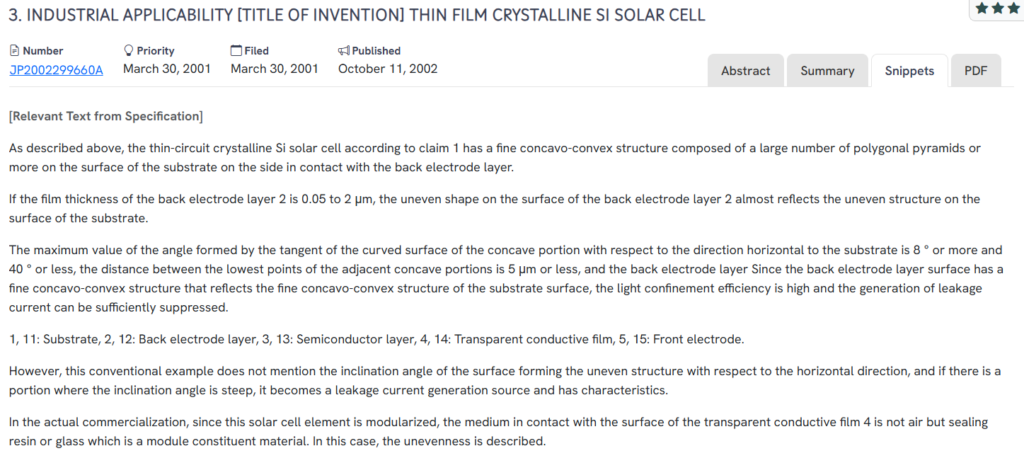Click the Published date October 11, 2002
The image size is (1024, 463).
(387, 69)
